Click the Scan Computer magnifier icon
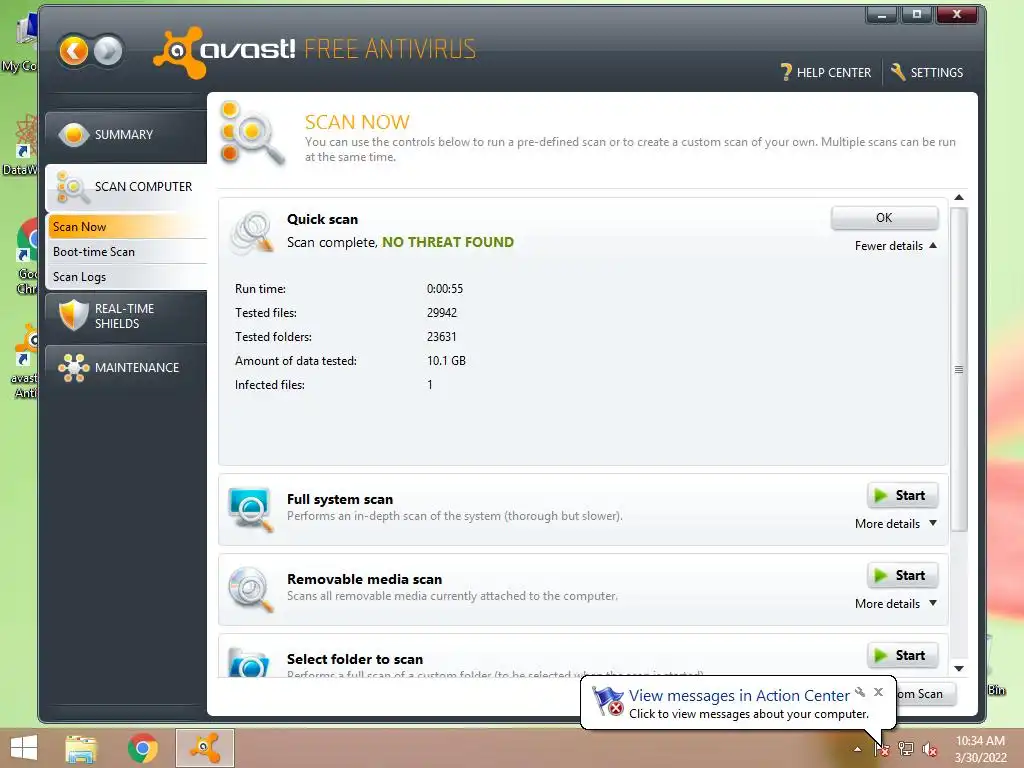Screen dimensions: 1024x768 pos(72,187)
